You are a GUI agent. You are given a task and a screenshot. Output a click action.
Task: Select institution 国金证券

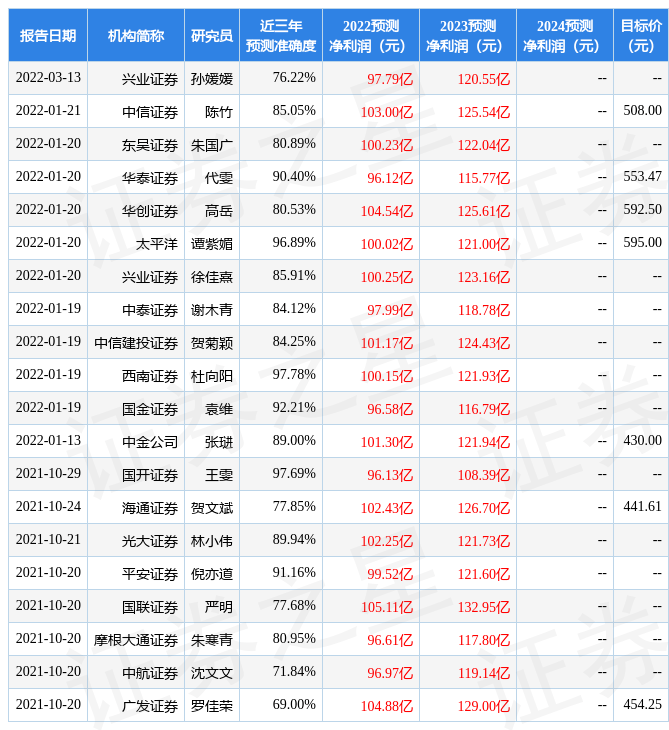[x=150, y=409]
